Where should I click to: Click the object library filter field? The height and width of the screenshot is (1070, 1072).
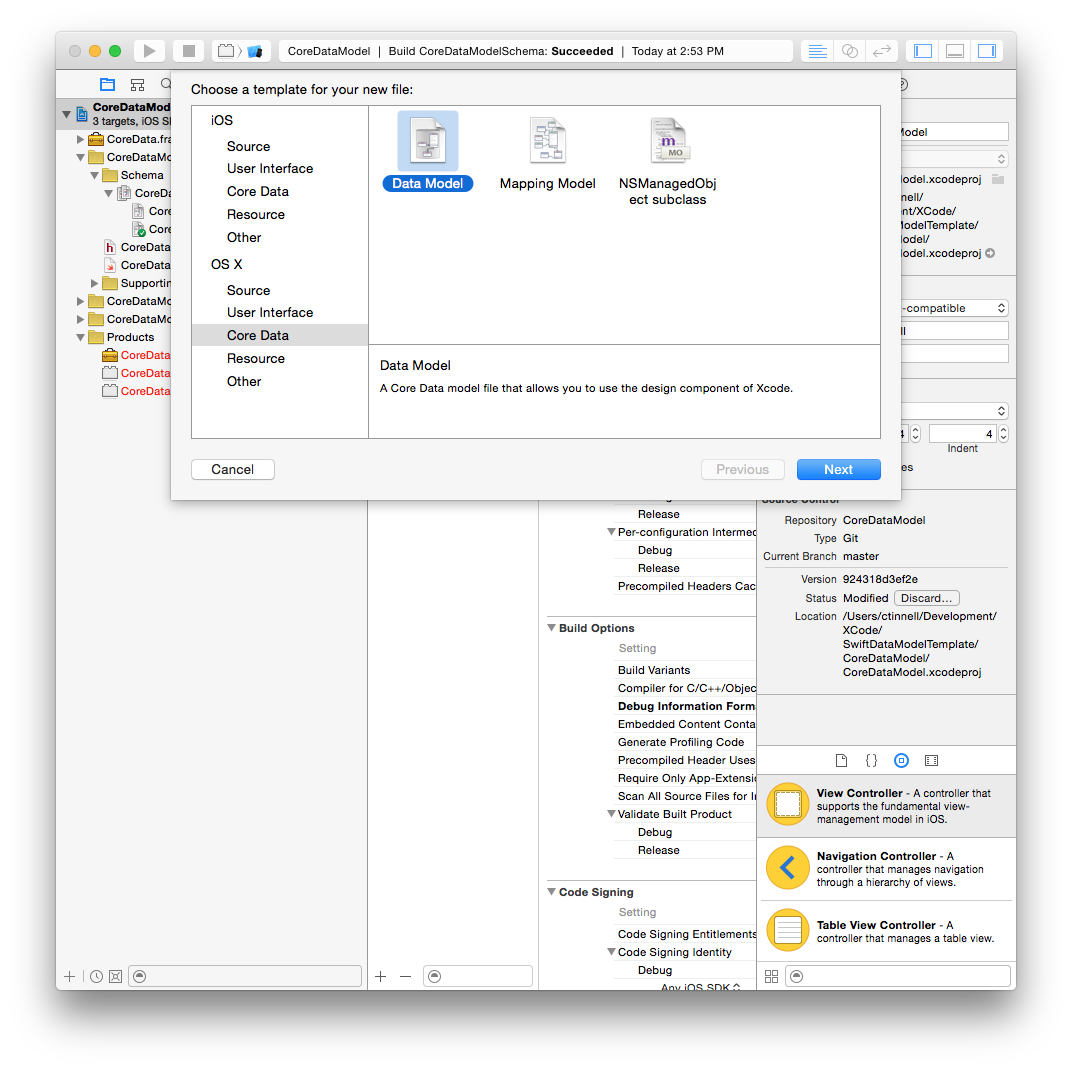pyautogui.click(x=898, y=976)
